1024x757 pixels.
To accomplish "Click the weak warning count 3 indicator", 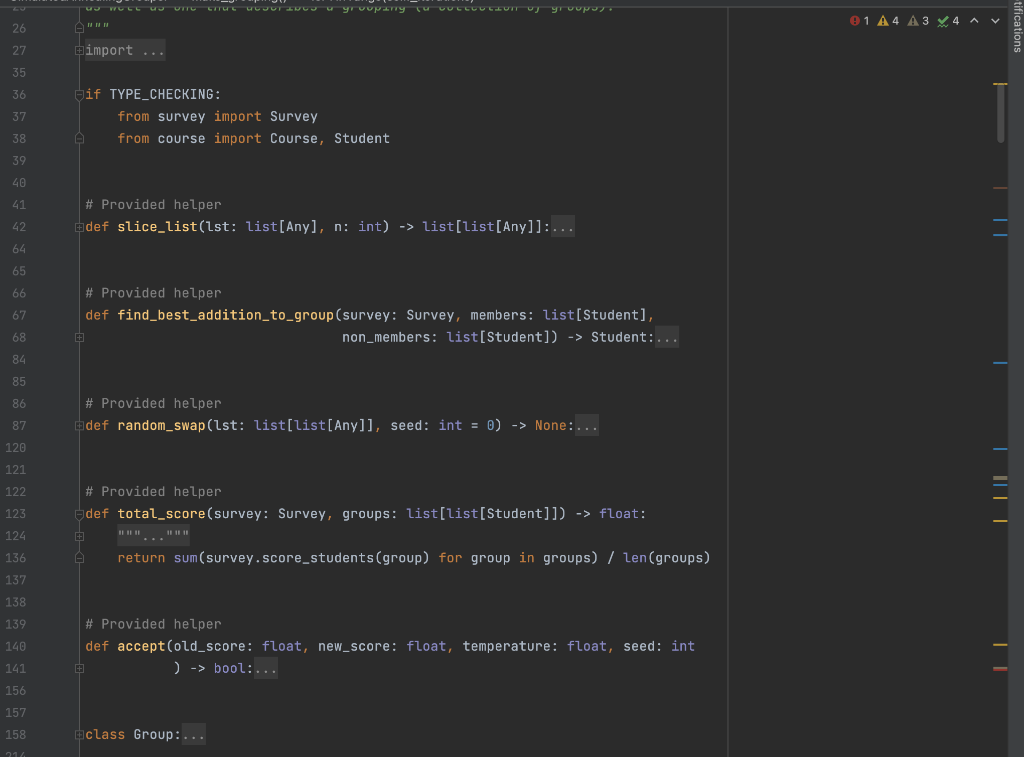I will click(918, 21).
